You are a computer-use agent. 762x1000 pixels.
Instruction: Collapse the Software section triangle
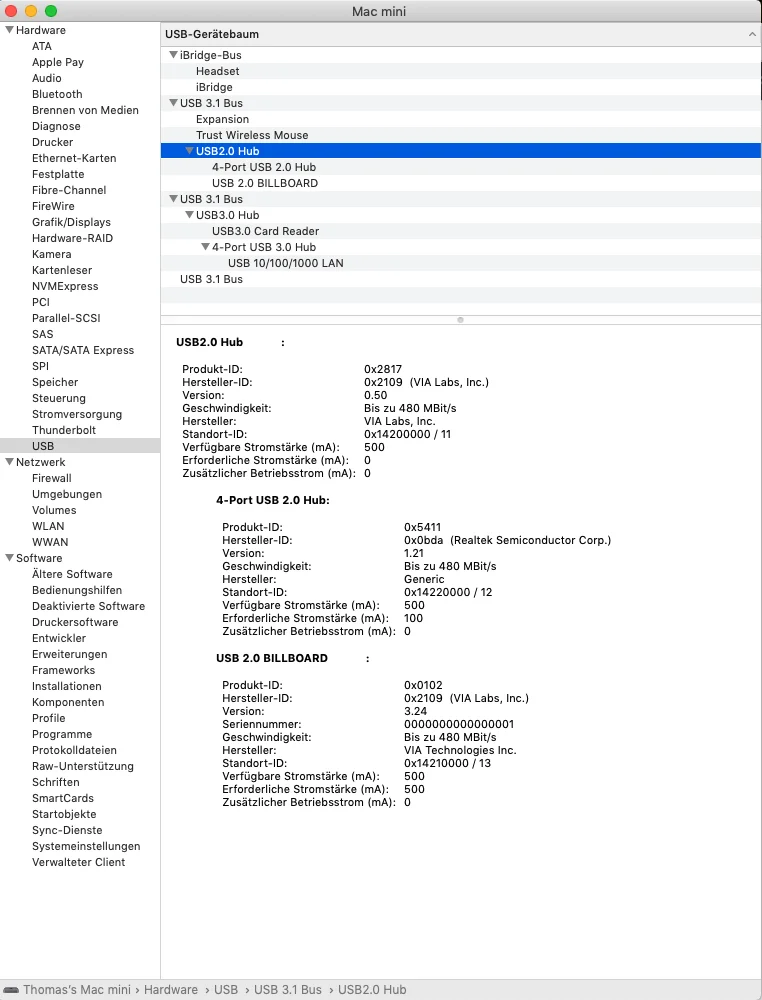click(10, 558)
